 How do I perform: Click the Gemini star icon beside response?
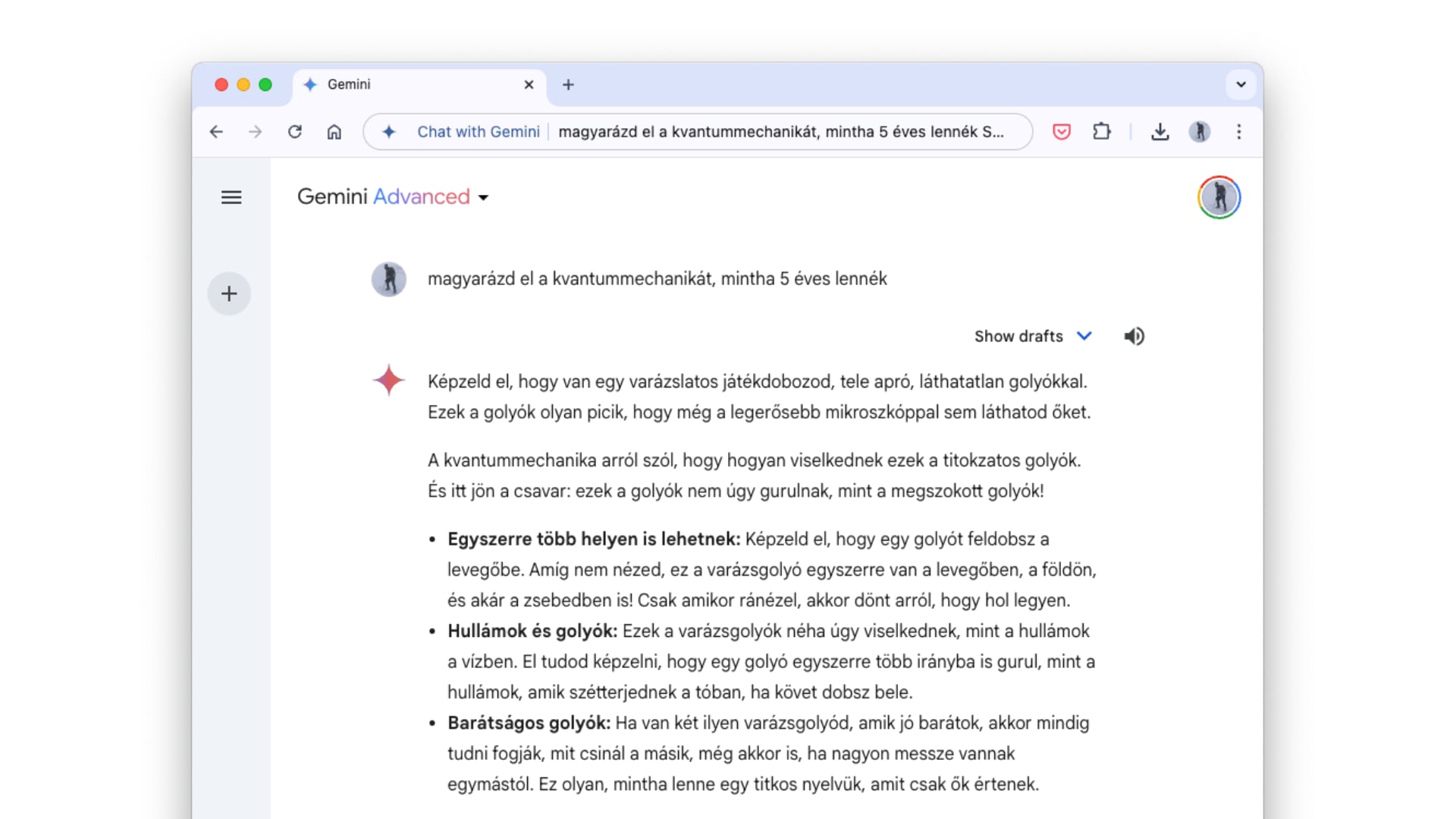coord(389,380)
